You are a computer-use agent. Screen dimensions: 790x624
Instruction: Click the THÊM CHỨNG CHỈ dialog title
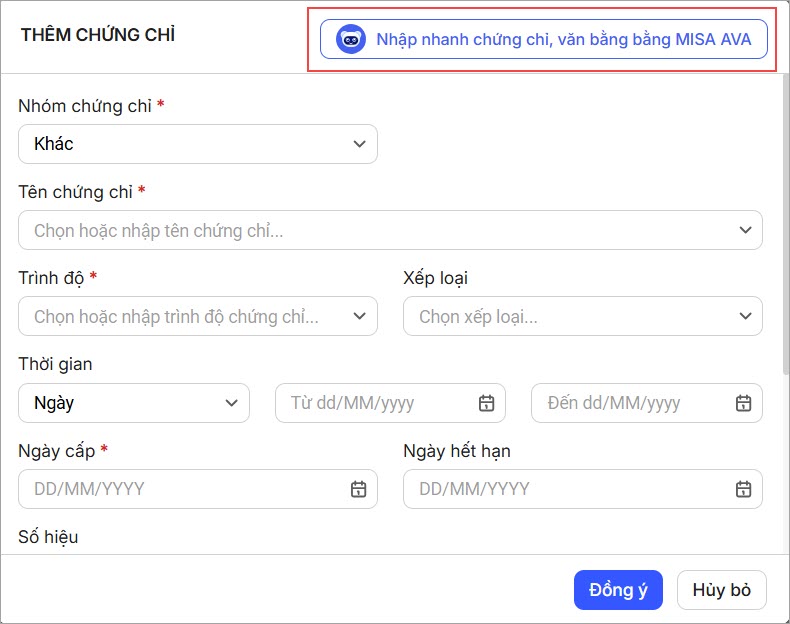[98, 35]
